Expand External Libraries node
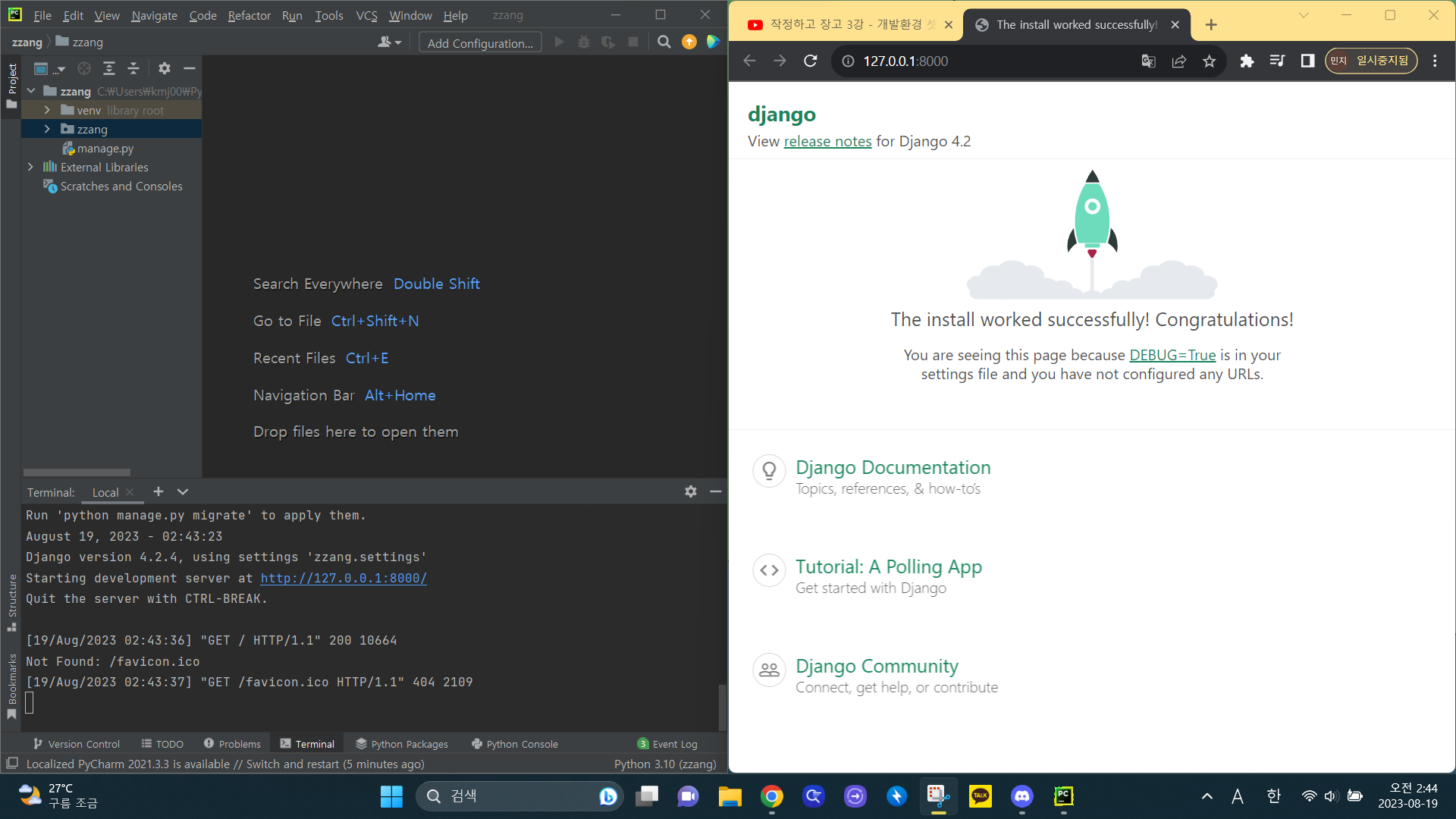The width and height of the screenshot is (1456, 819). coord(30,167)
